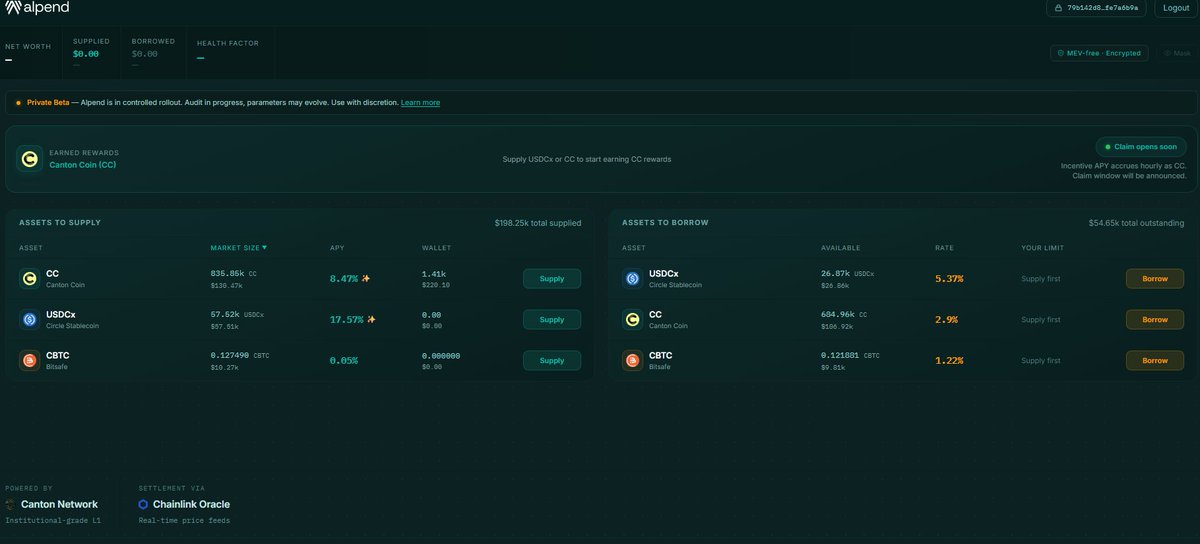Click the 5.37% borrow rate
The height and width of the screenshot is (544, 1200).
tap(949, 278)
